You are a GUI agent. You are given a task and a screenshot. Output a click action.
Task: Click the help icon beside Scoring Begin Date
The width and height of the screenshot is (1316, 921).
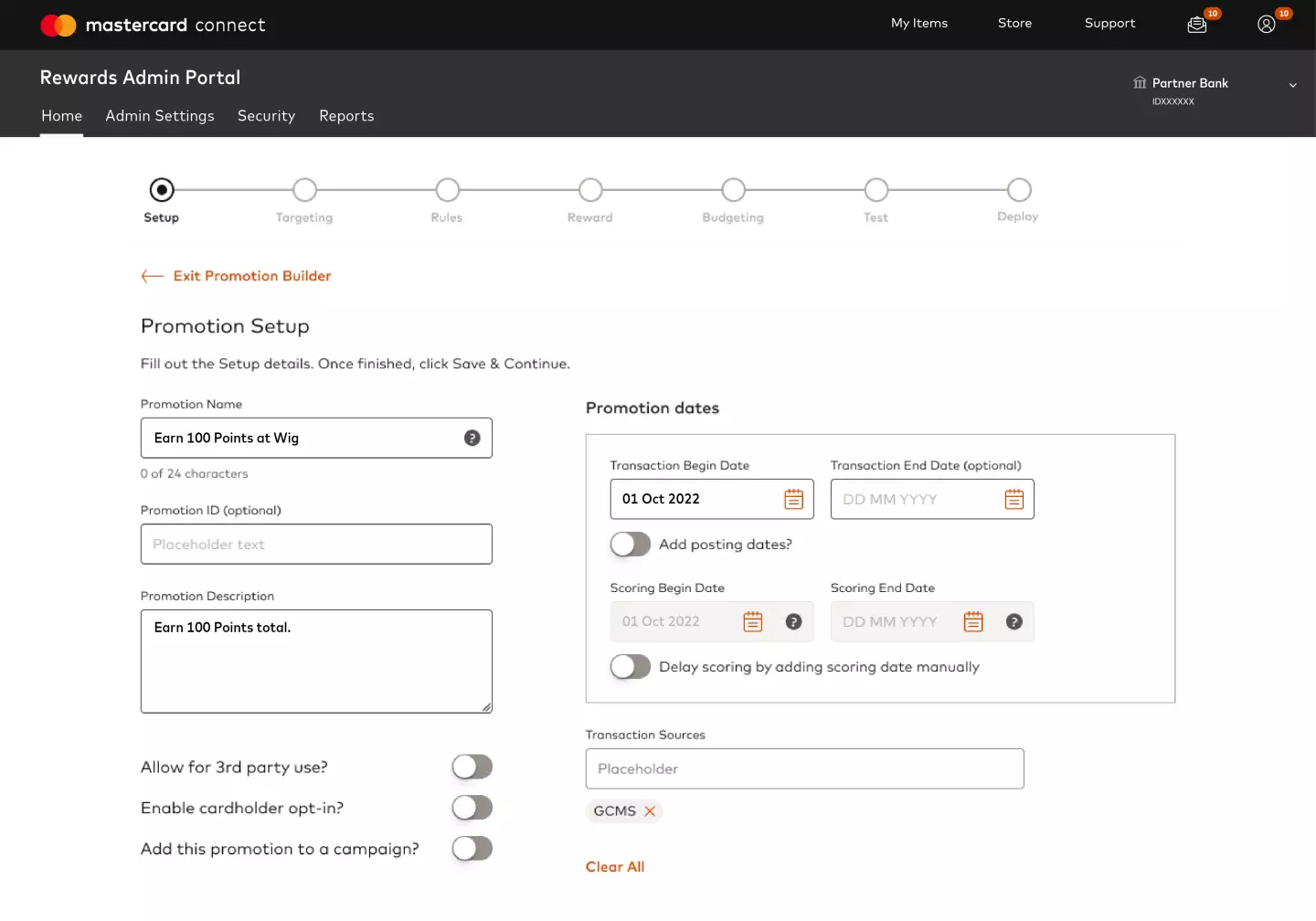(x=793, y=621)
